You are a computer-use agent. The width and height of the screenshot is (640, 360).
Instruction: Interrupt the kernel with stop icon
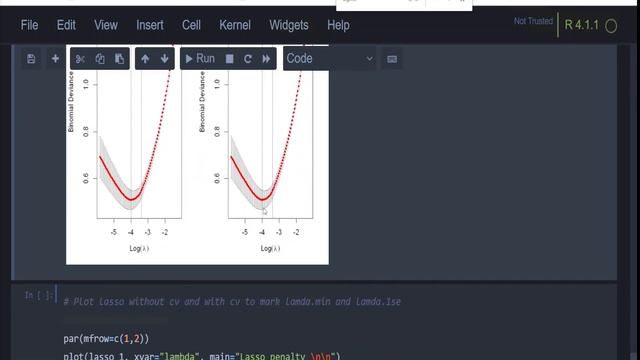point(230,59)
